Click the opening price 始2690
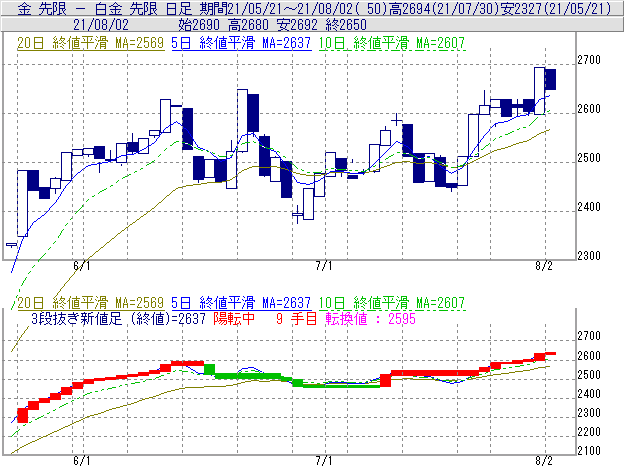 tap(199, 25)
